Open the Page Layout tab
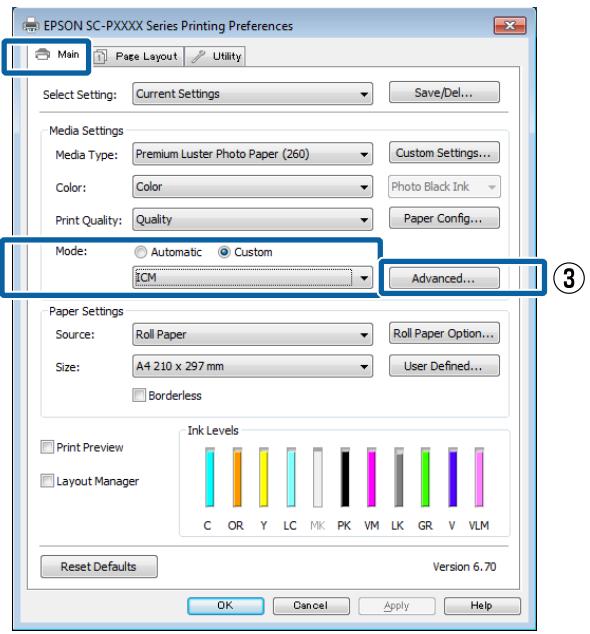 (137, 56)
